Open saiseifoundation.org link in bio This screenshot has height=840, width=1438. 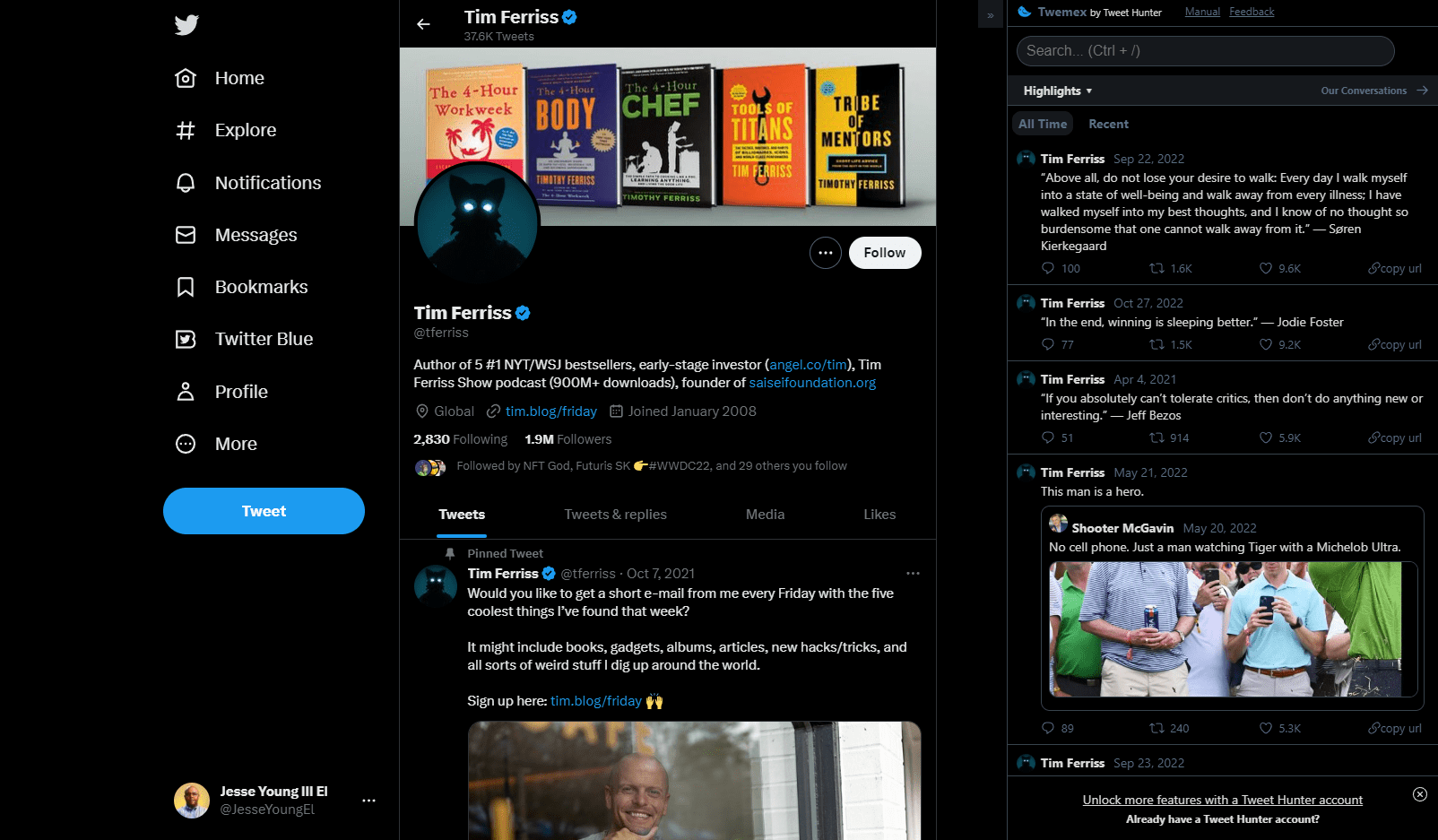click(812, 383)
